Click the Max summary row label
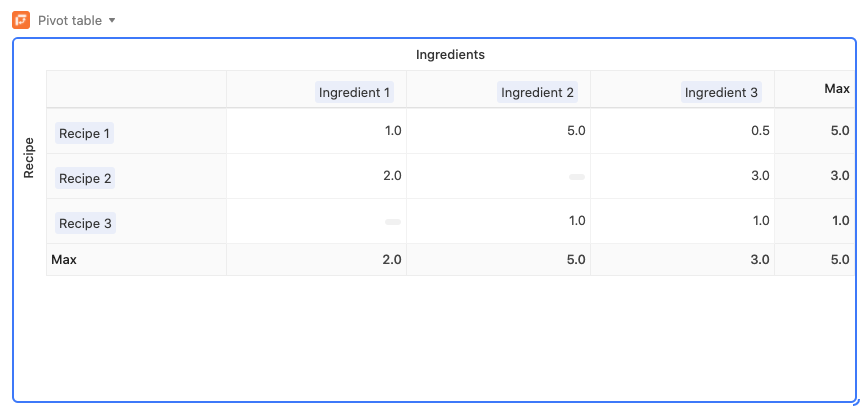The height and width of the screenshot is (419, 867). 64,259
